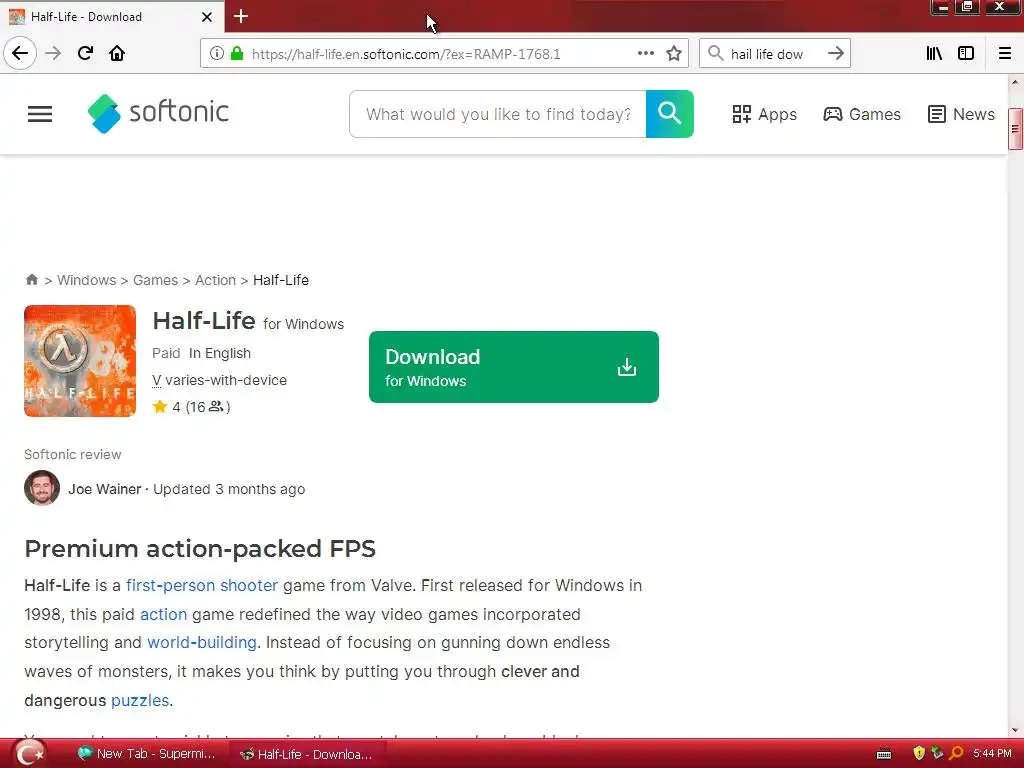
Task: Go to Games breadcrumb link
Action: pos(155,280)
